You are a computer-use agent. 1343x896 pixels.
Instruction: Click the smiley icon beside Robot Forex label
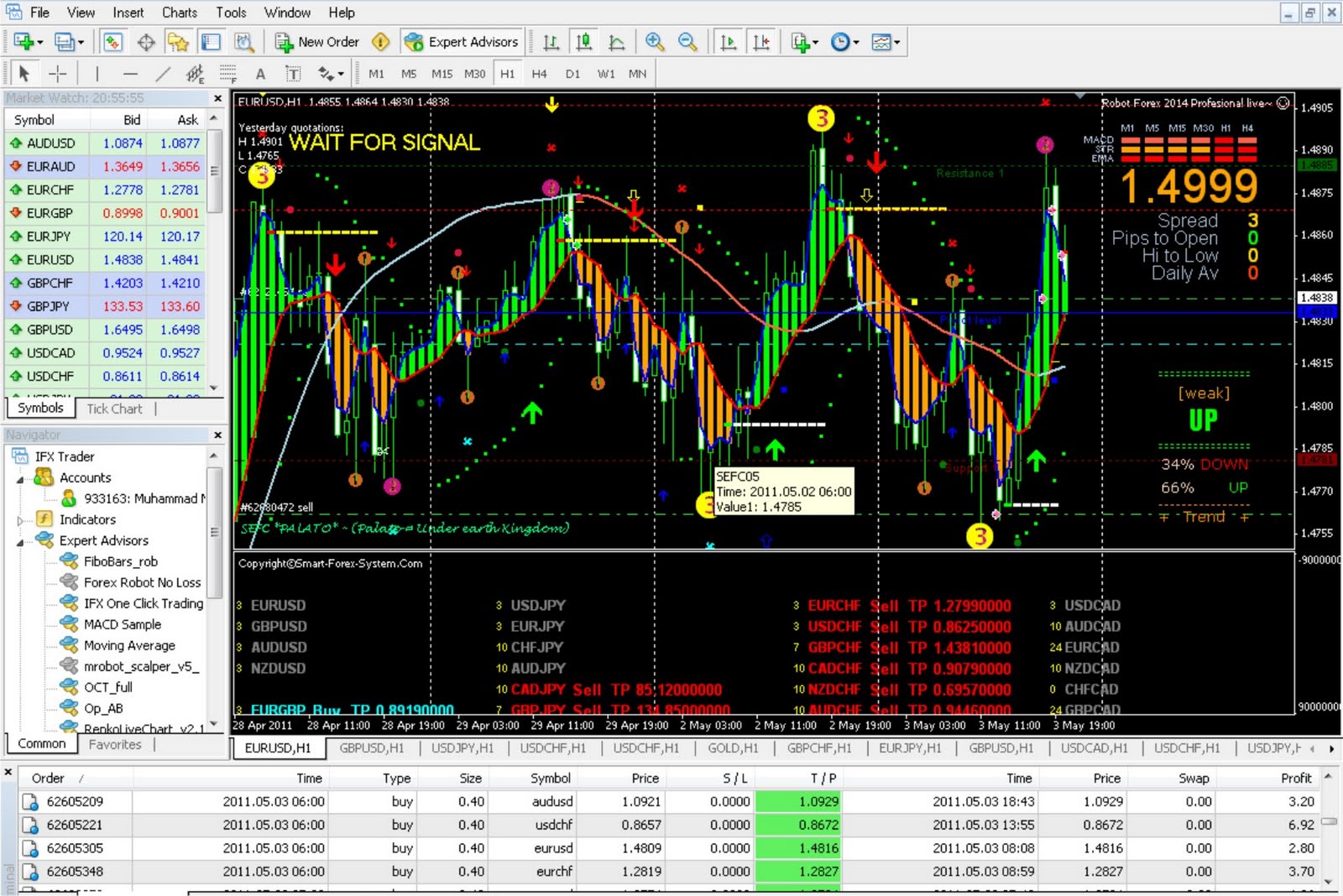click(x=1283, y=103)
